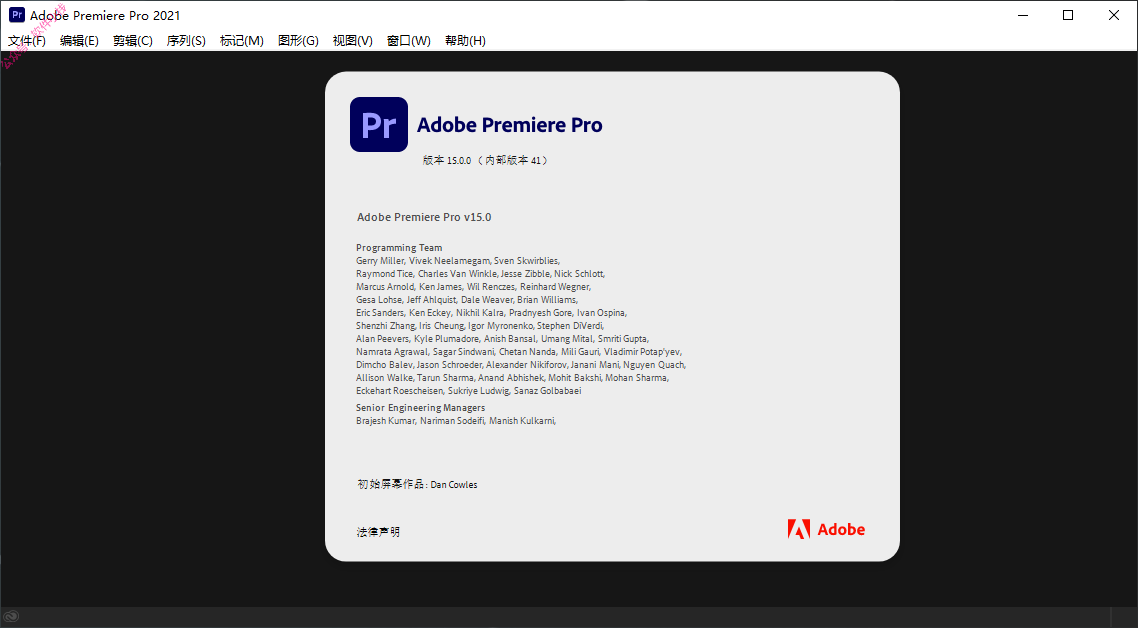Image resolution: width=1138 pixels, height=628 pixels.
Task: Click the Premiere Pro title bar app icon
Action: click(16, 15)
